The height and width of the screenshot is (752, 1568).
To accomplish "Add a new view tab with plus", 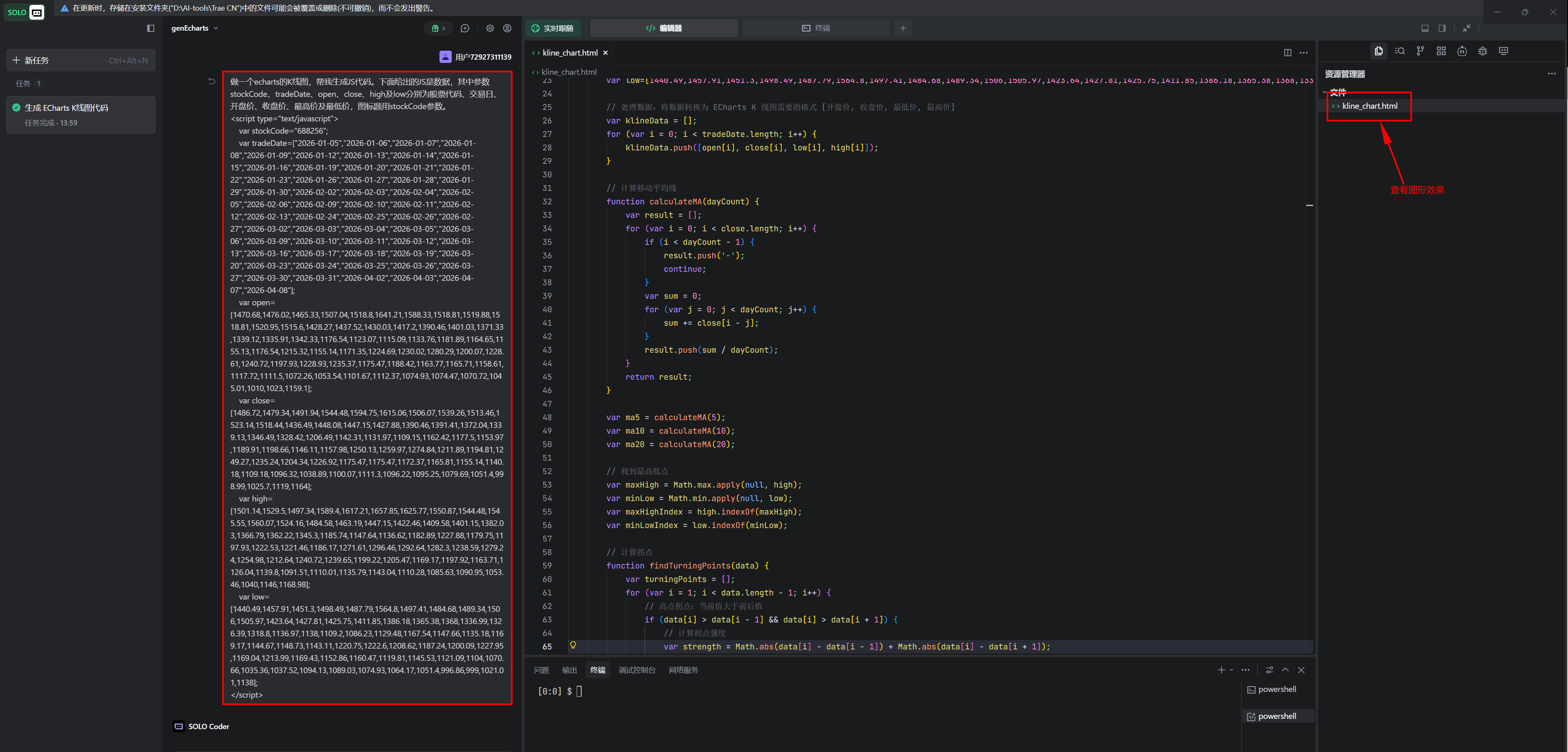I will (903, 28).
